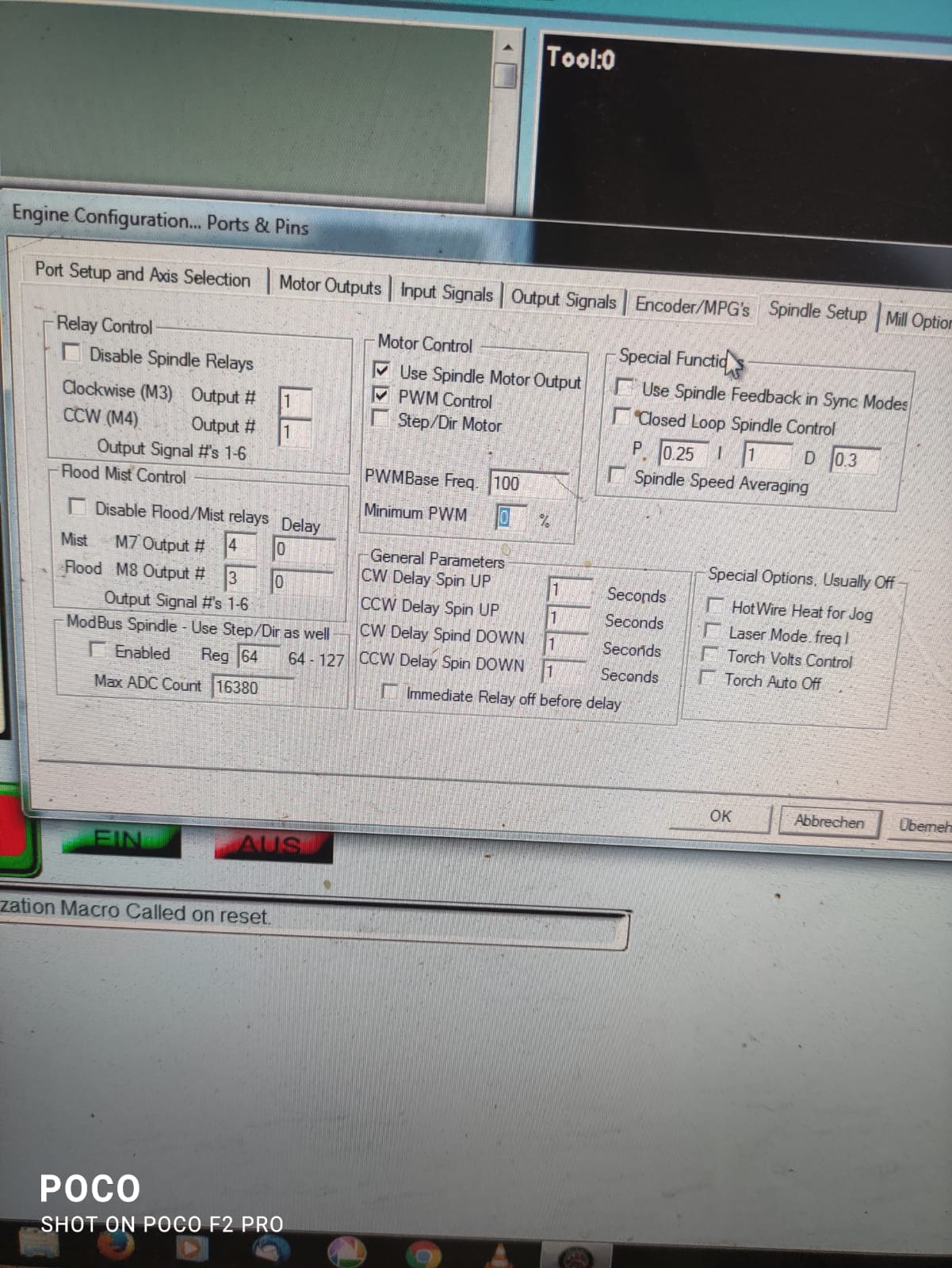Click Mist M7 Output # field
The height and width of the screenshot is (1268, 952).
tap(240, 545)
